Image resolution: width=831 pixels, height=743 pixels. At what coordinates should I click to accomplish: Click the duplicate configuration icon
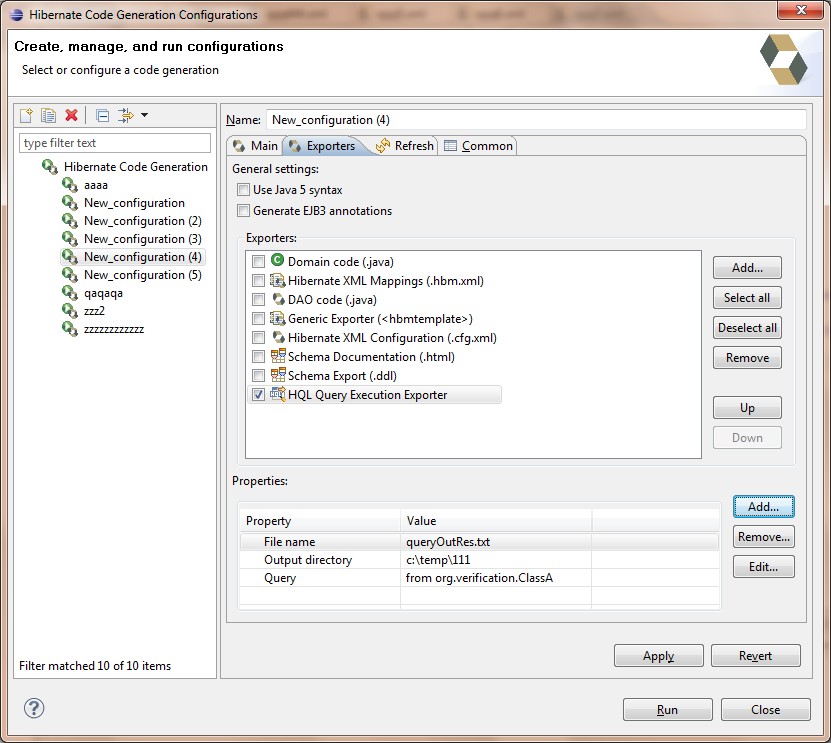(48, 115)
